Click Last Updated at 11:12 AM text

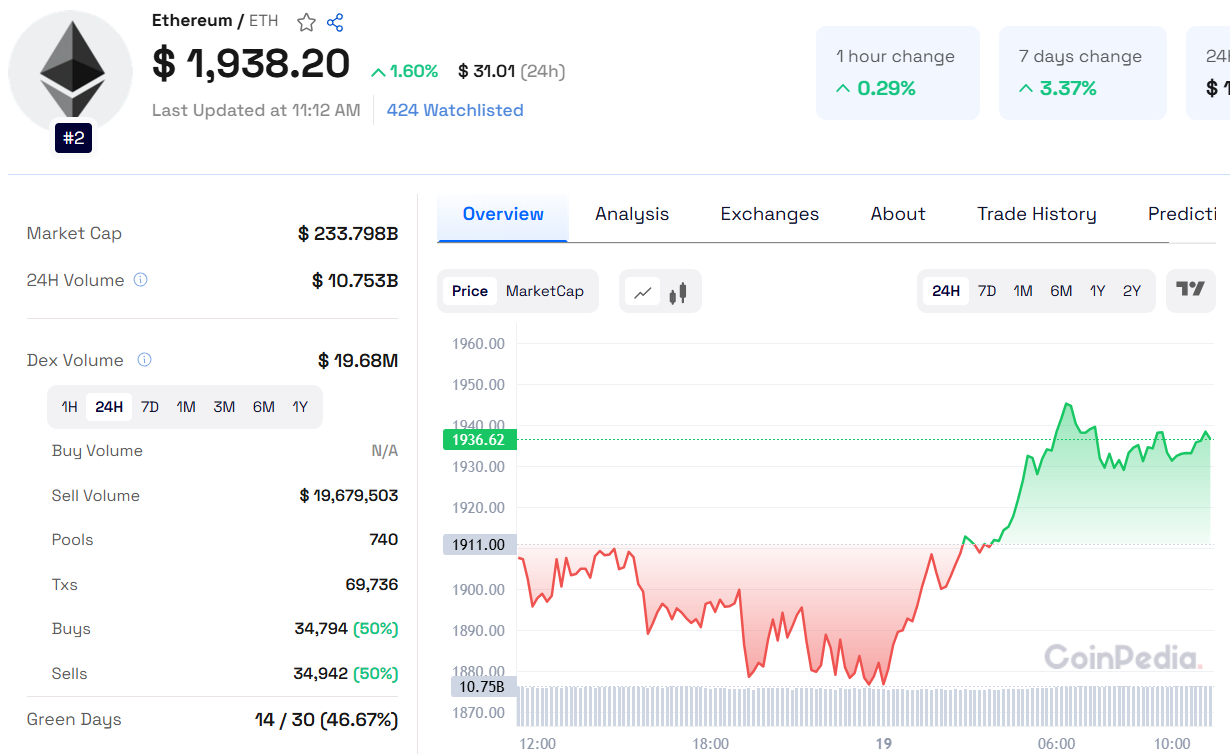pyautogui.click(x=256, y=110)
